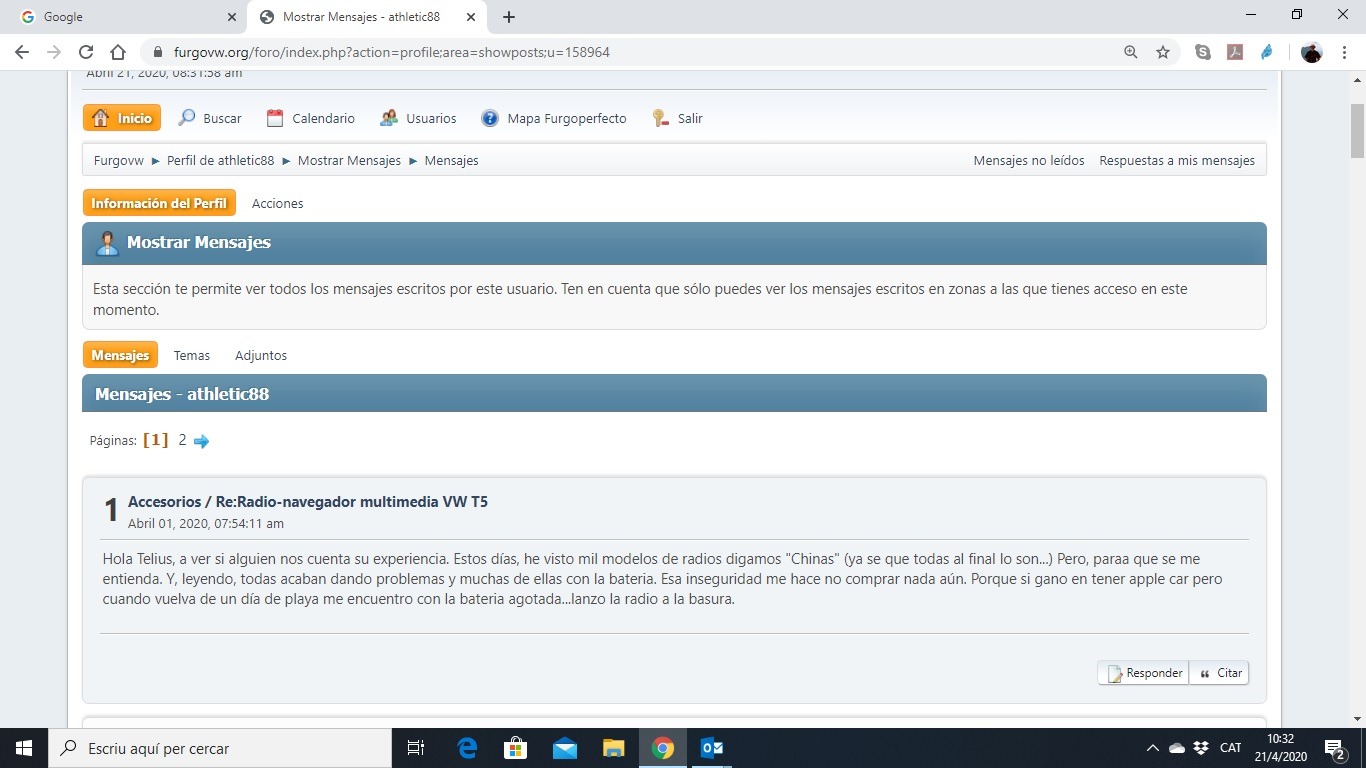1366x768 pixels.
Task: Click the Chrome taskbar icon
Action: (663, 748)
